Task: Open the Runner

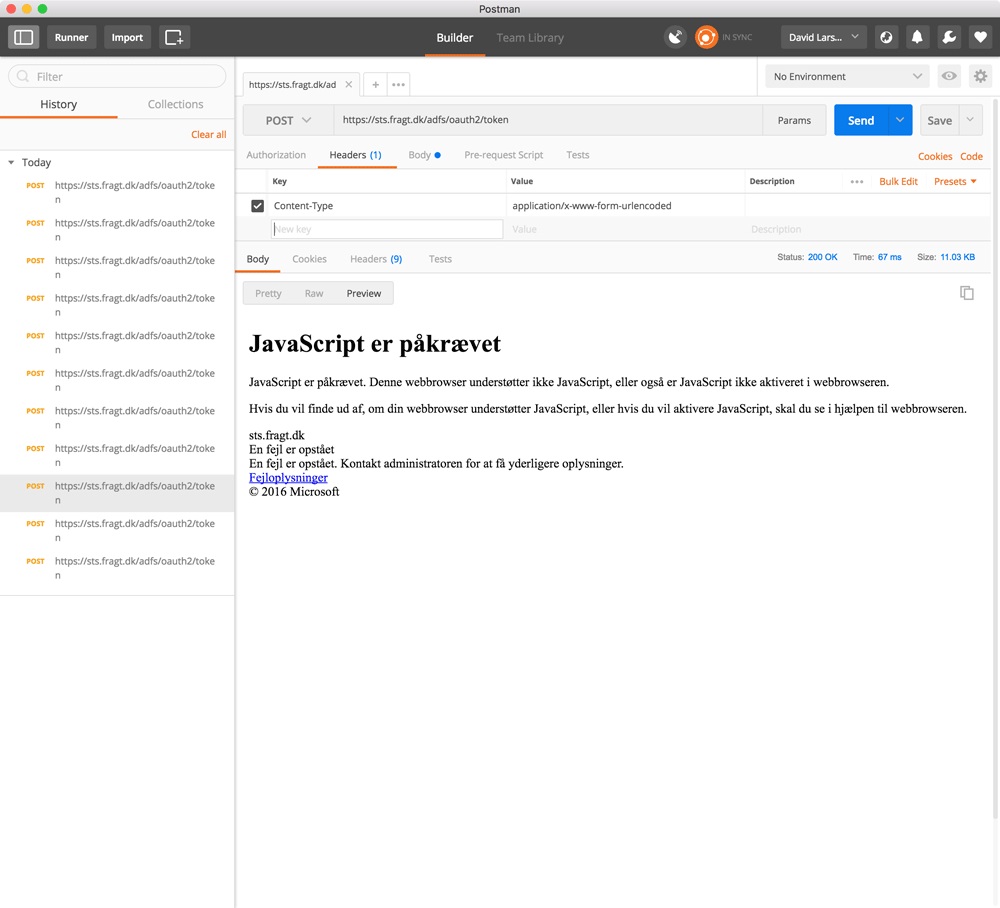Action: point(71,37)
